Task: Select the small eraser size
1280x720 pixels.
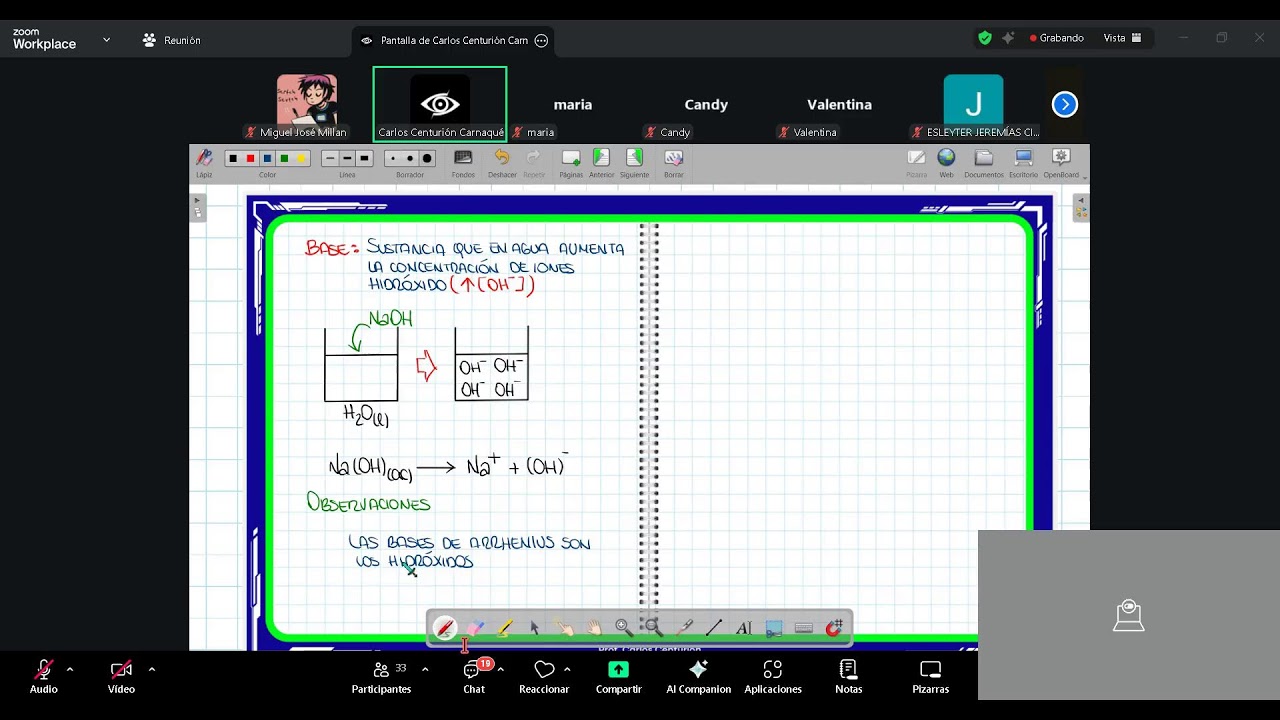Action: click(393, 158)
